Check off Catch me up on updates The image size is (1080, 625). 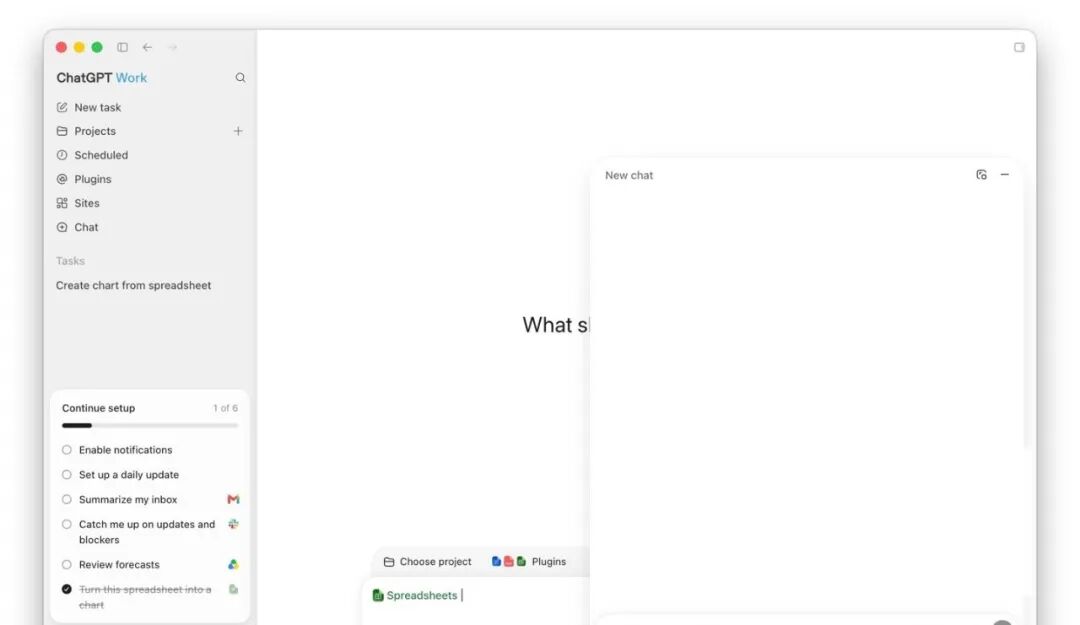click(x=67, y=524)
